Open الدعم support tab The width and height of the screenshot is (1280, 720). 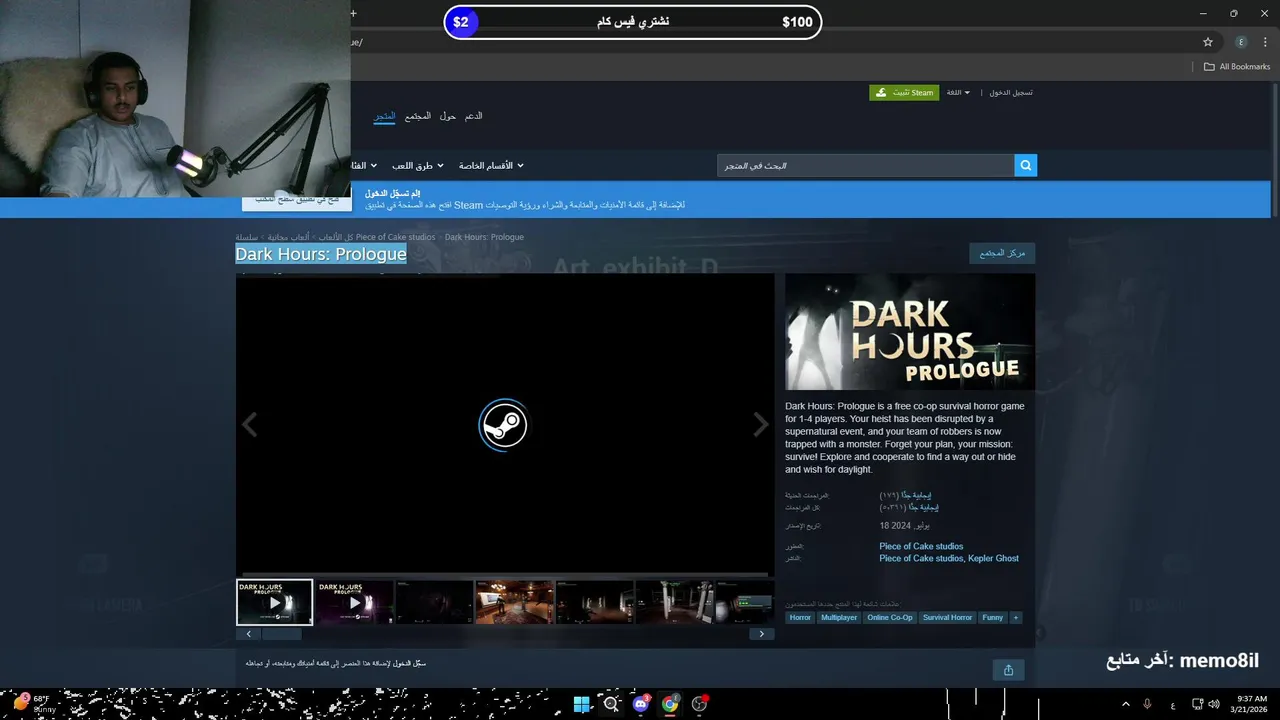474,116
